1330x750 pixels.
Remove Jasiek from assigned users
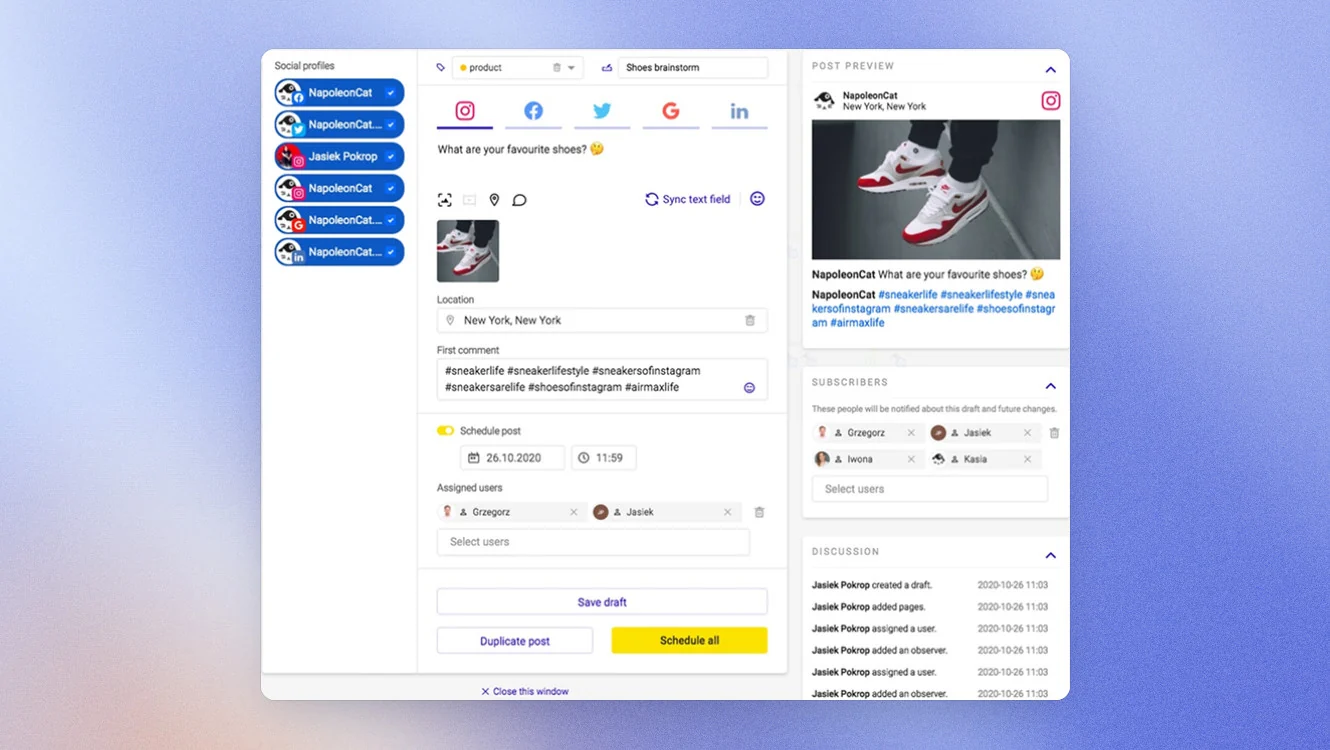click(727, 512)
